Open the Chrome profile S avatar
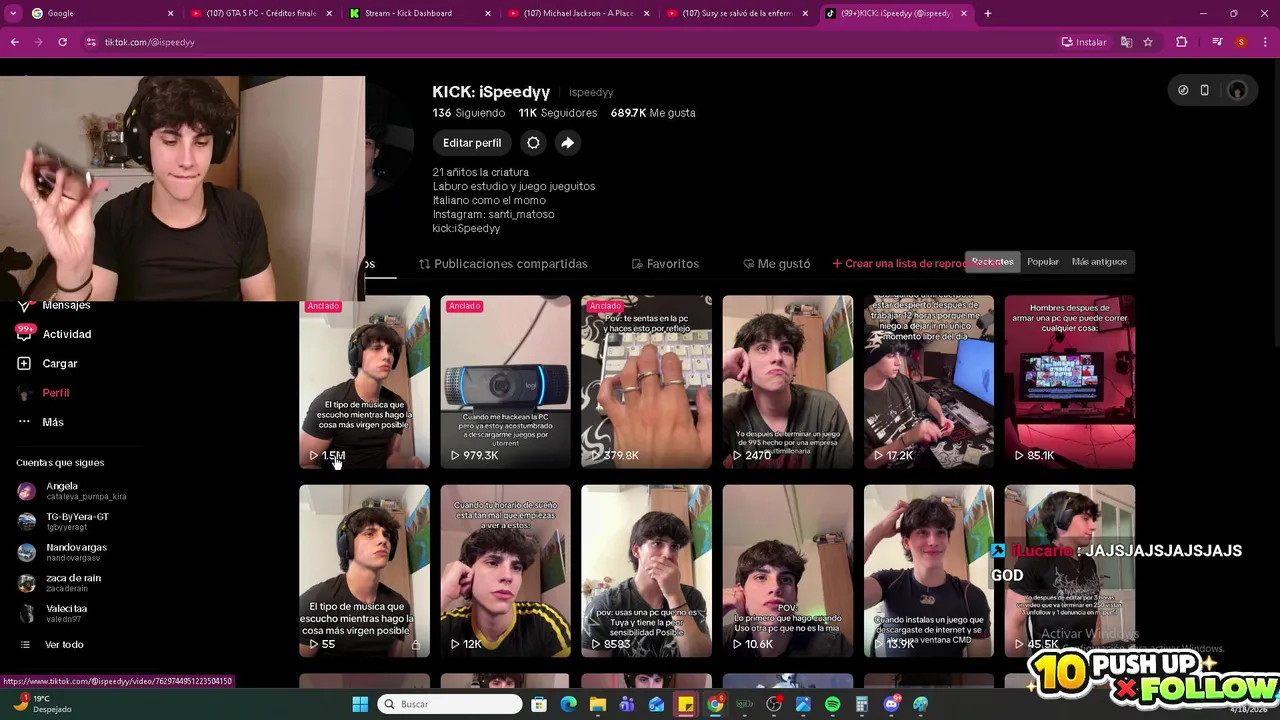Image resolution: width=1280 pixels, height=720 pixels. [x=1241, y=42]
